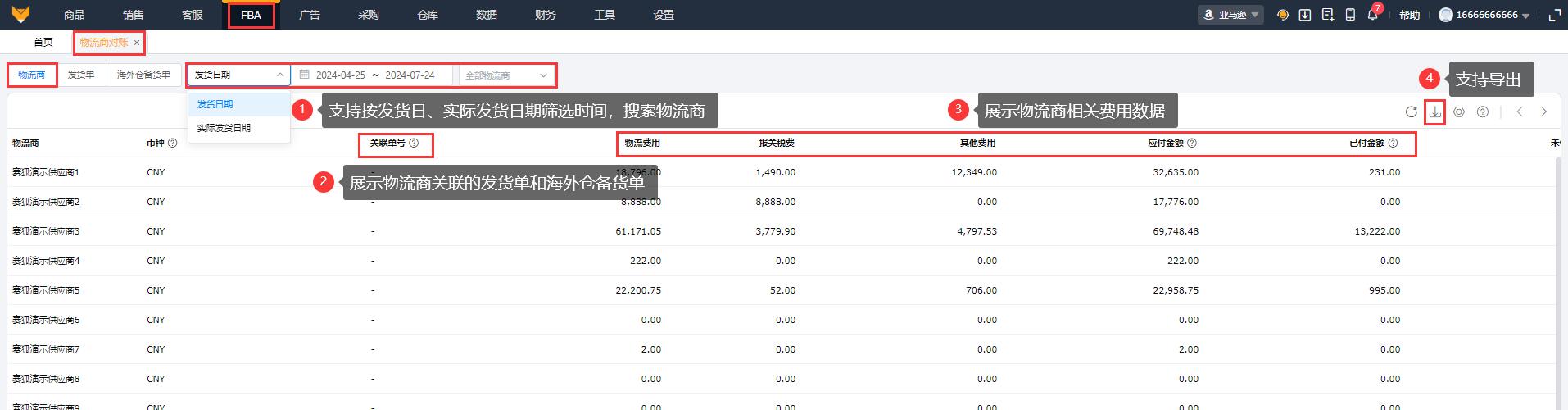Open the 客服 menu
The image size is (1568, 410).
[192, 15]
